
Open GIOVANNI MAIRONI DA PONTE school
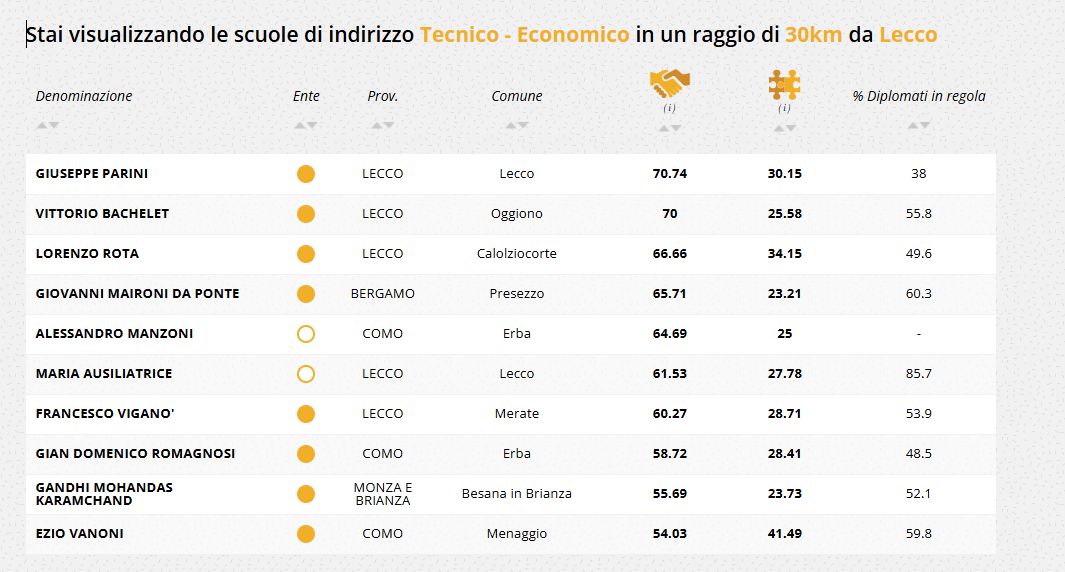point(137,294)
